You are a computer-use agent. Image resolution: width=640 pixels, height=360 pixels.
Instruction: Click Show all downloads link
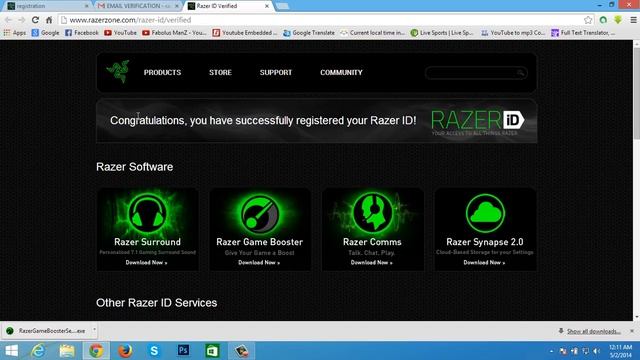coord(593,331)
